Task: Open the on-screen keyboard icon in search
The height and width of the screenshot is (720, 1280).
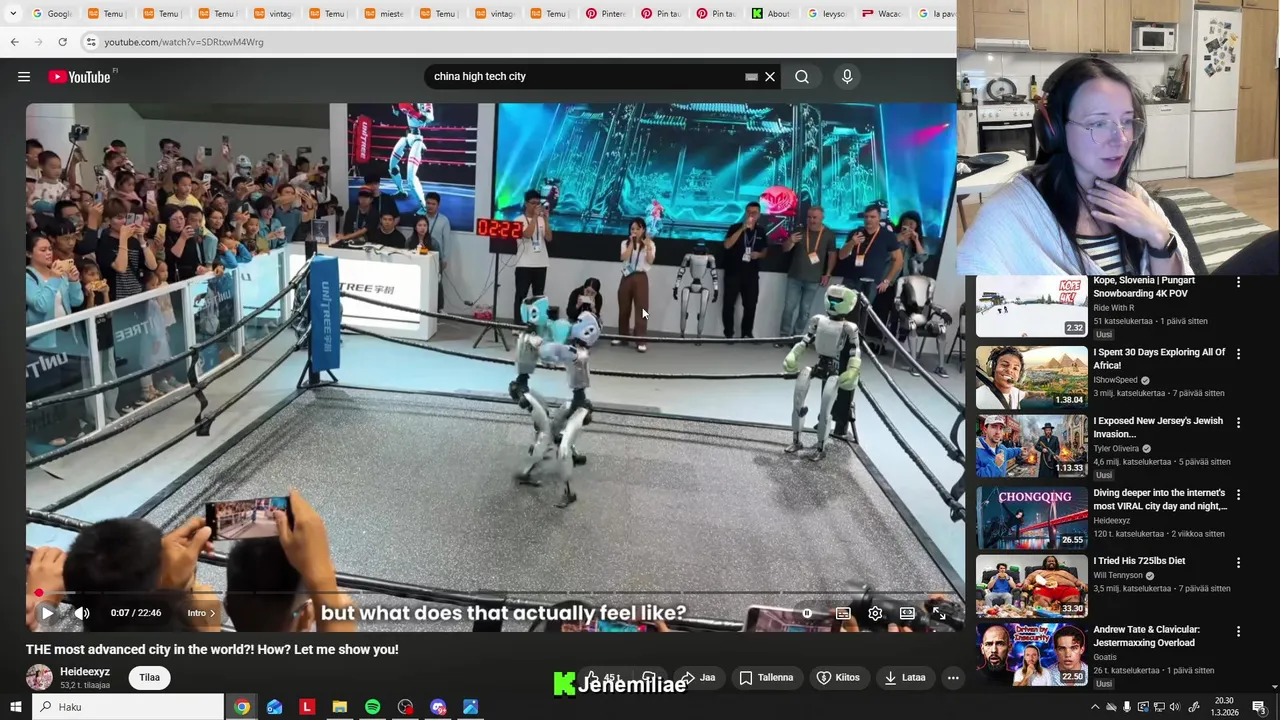Action: click(751, 77)
